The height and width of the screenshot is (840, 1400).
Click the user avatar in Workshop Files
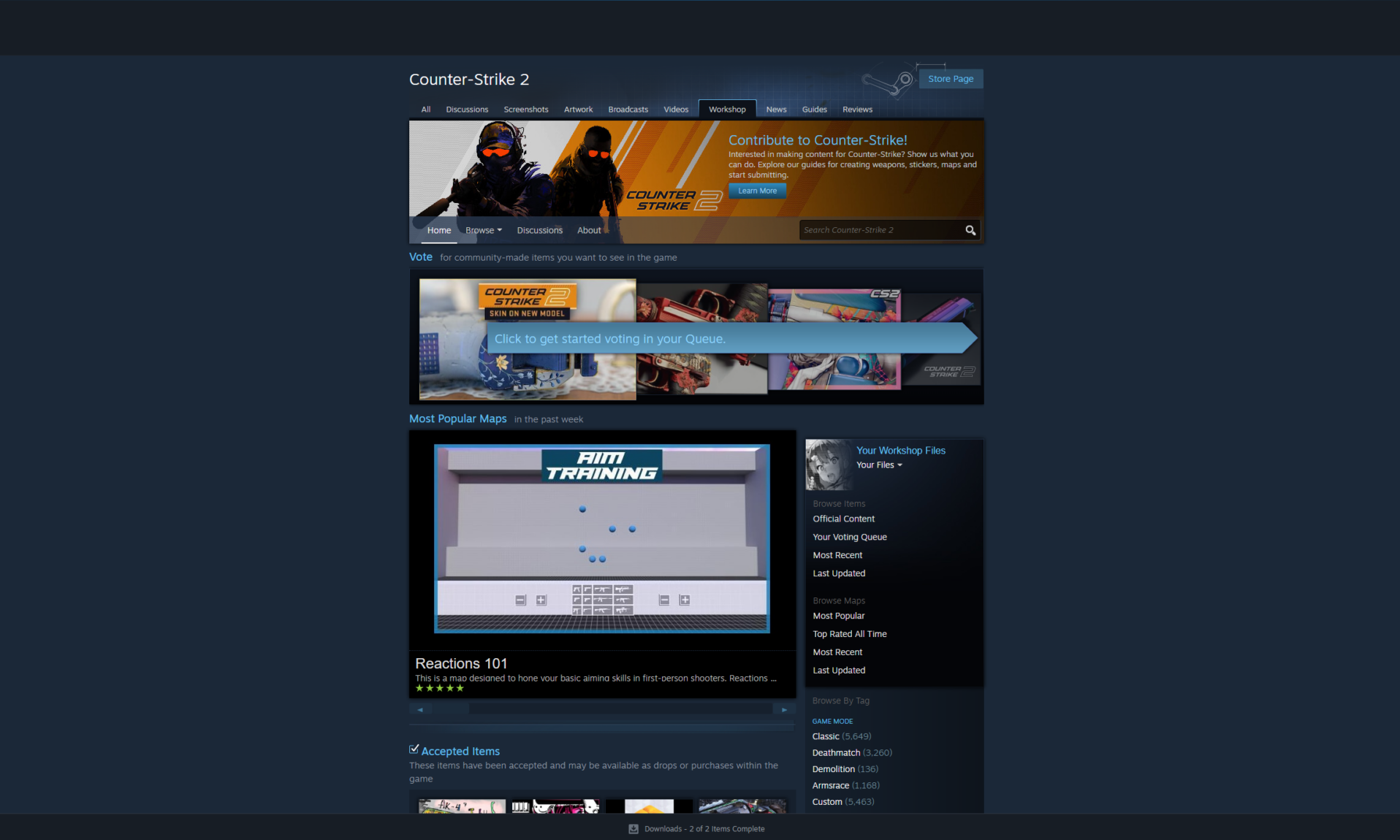[x=829, y=465]
